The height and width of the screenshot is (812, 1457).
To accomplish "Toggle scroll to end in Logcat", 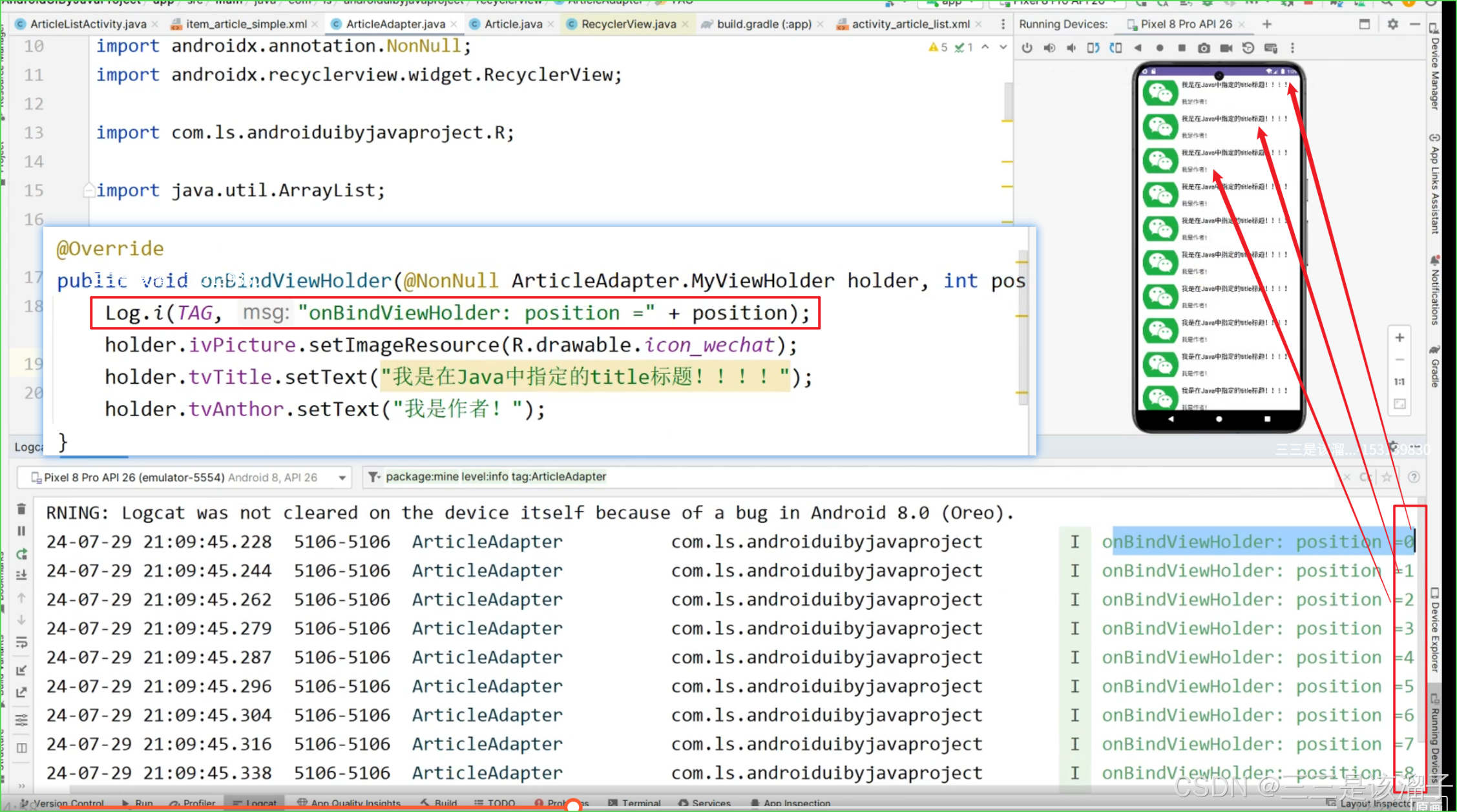I will (21, 575).
